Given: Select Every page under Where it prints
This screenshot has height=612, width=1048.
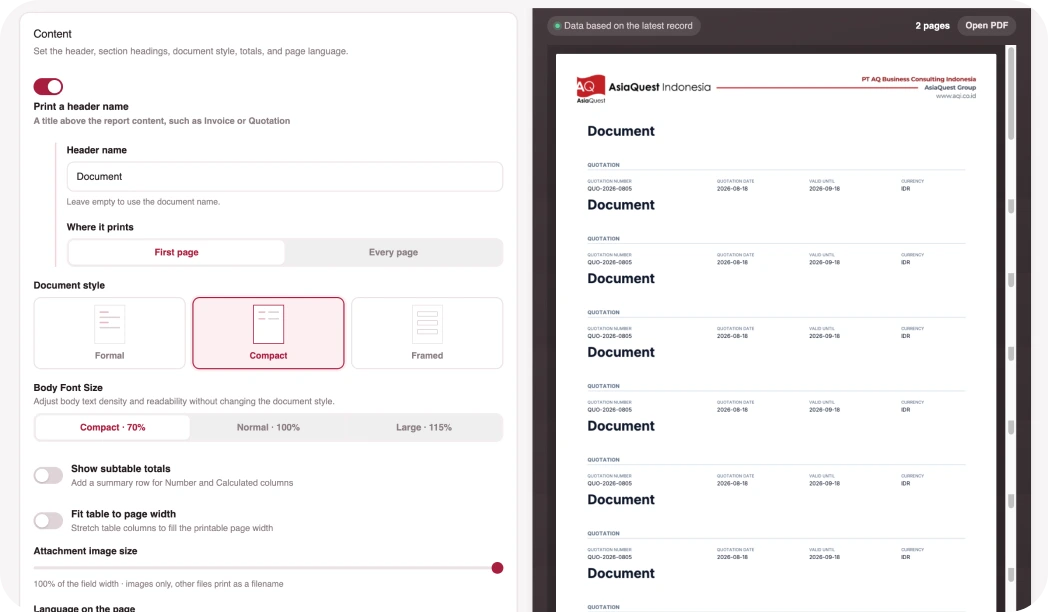Looking at the screenshot, I should click(393, 253).
